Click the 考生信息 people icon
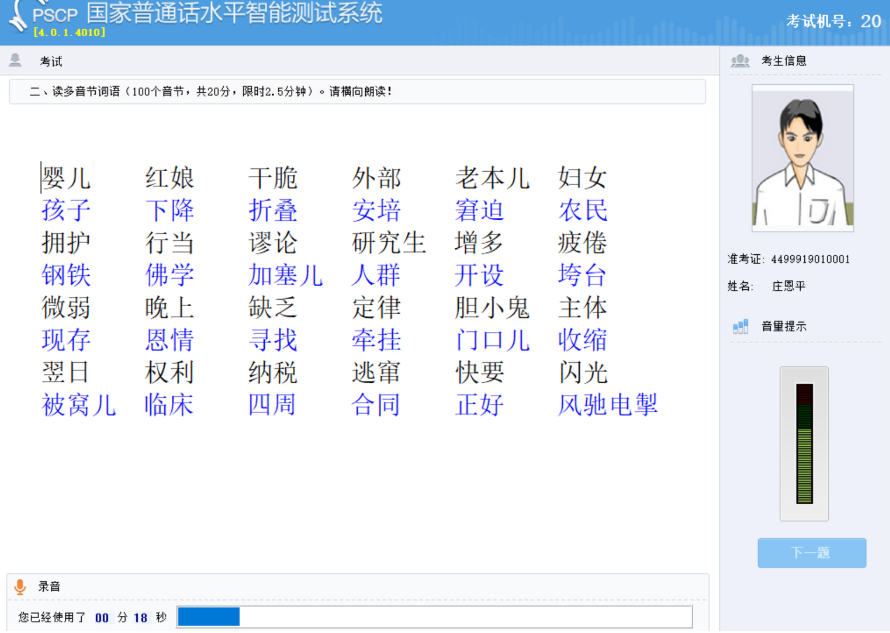The height and width of the screenshot is (633, 890). coord(740,61)
